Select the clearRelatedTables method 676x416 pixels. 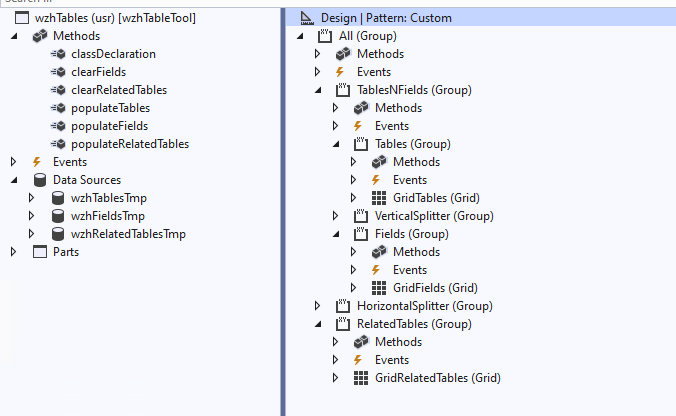tap(118, 90)
